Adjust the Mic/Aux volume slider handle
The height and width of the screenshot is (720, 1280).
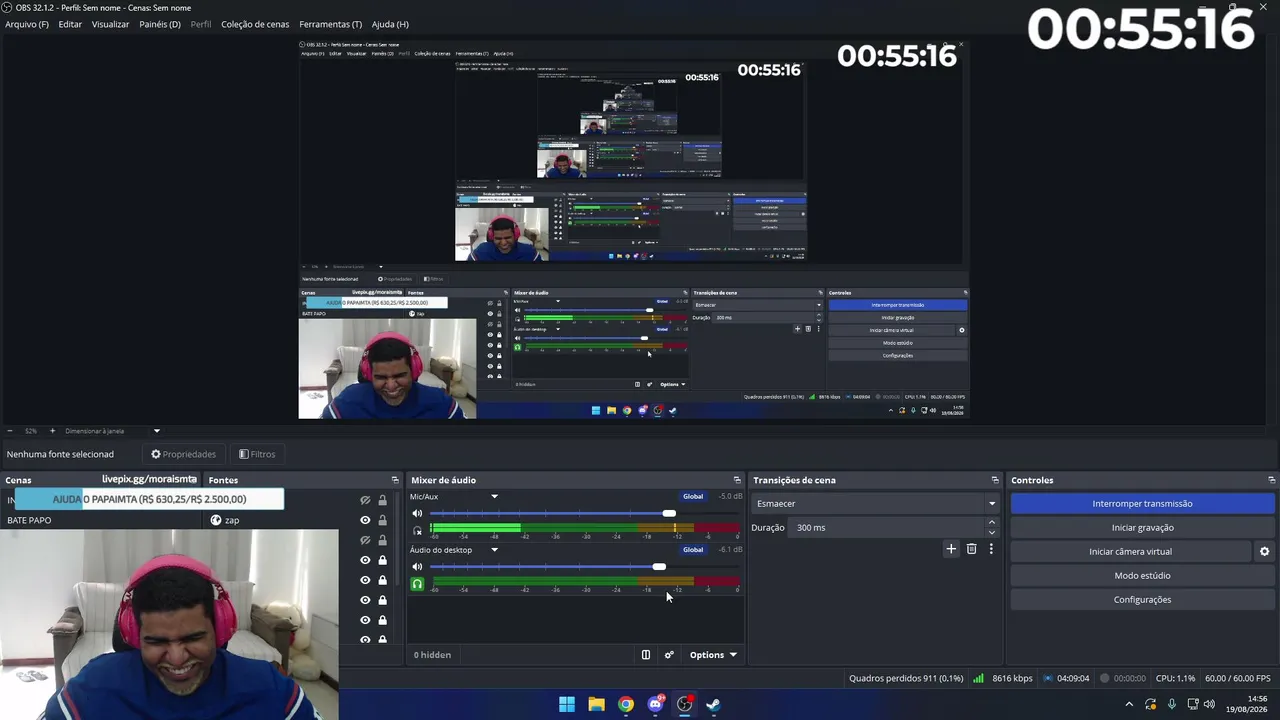[x=669, y=513]
